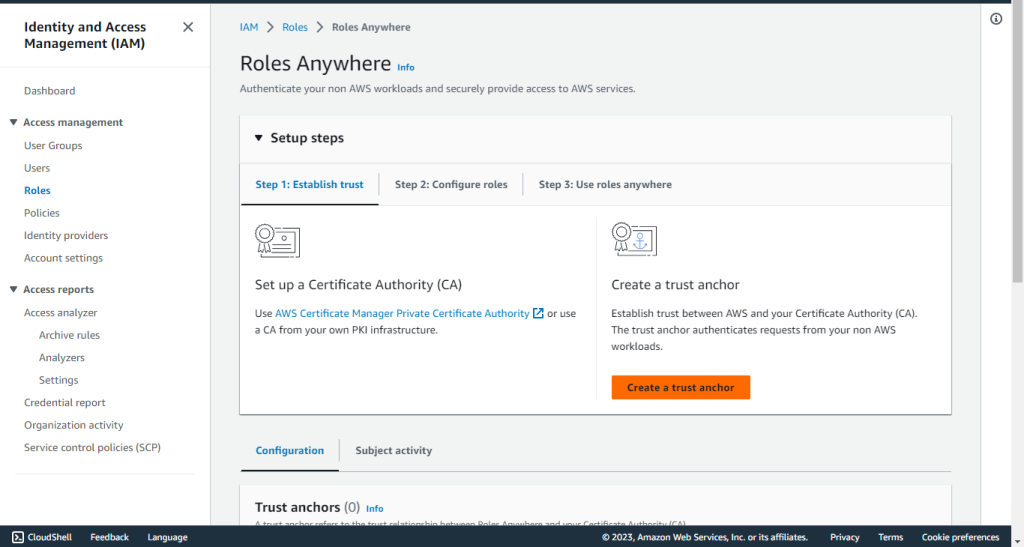This screenshot has width=1024, height=547.
Task: Collapse the Access reports section
Action: pos(13,289)
